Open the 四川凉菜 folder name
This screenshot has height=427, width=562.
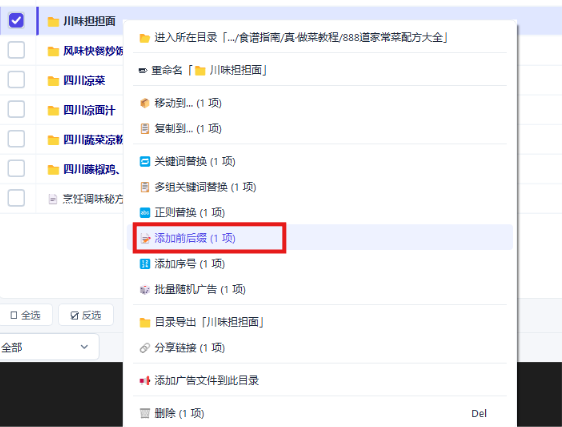tap(85, 80)
